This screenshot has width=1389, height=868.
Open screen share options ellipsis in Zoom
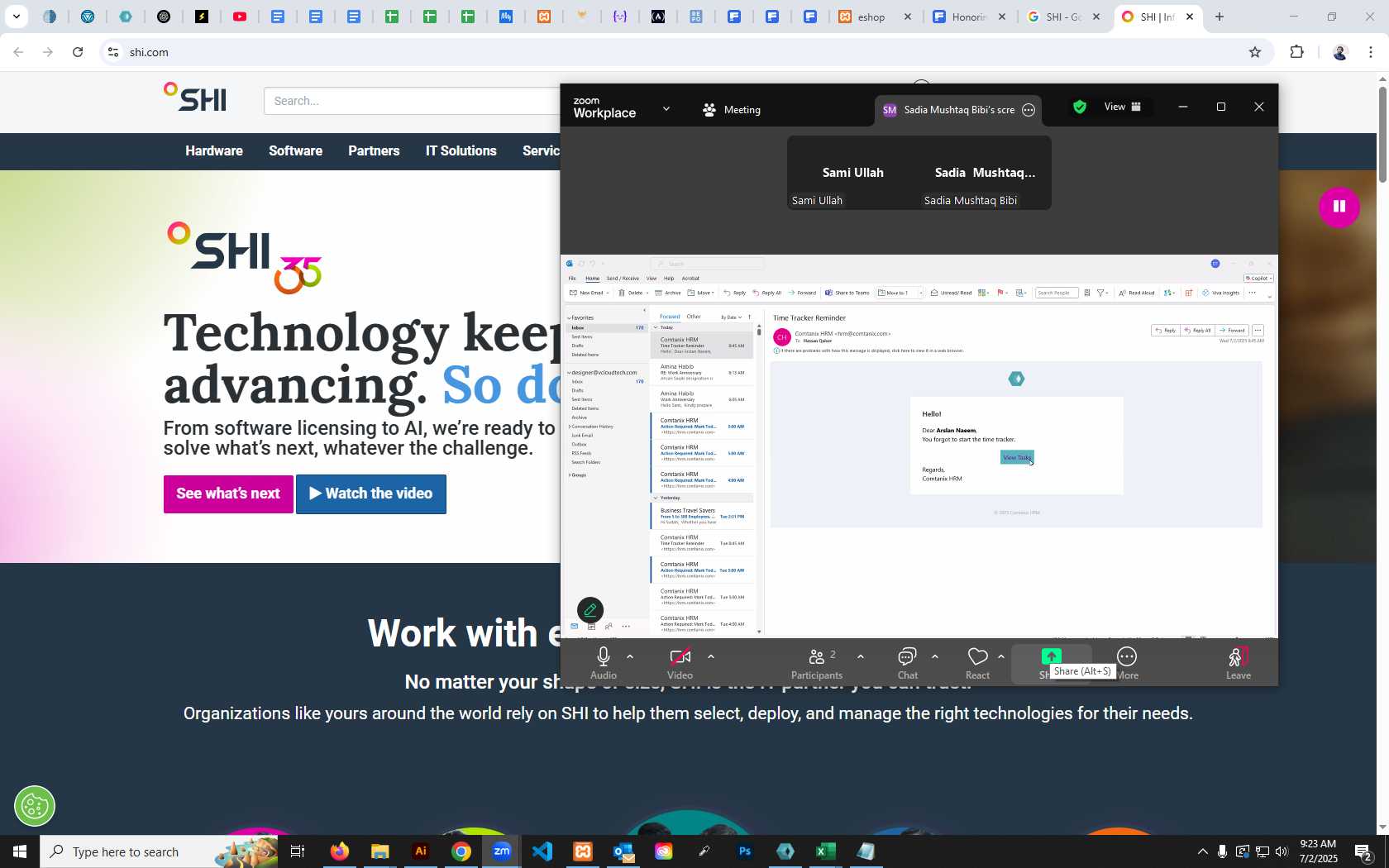click(1029, 110)
